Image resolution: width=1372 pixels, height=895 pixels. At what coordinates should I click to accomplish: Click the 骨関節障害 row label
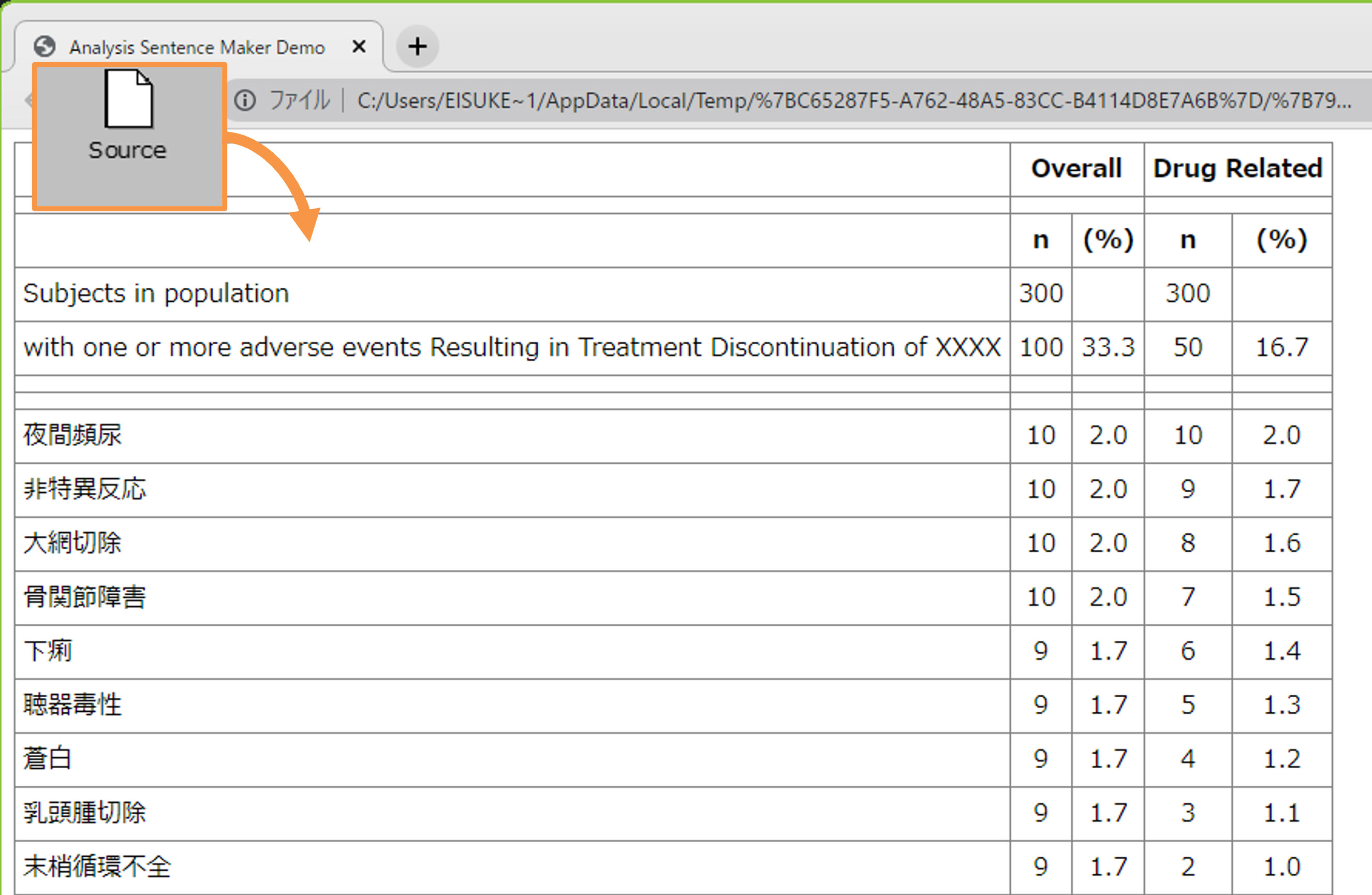click(x=85, y=597)
